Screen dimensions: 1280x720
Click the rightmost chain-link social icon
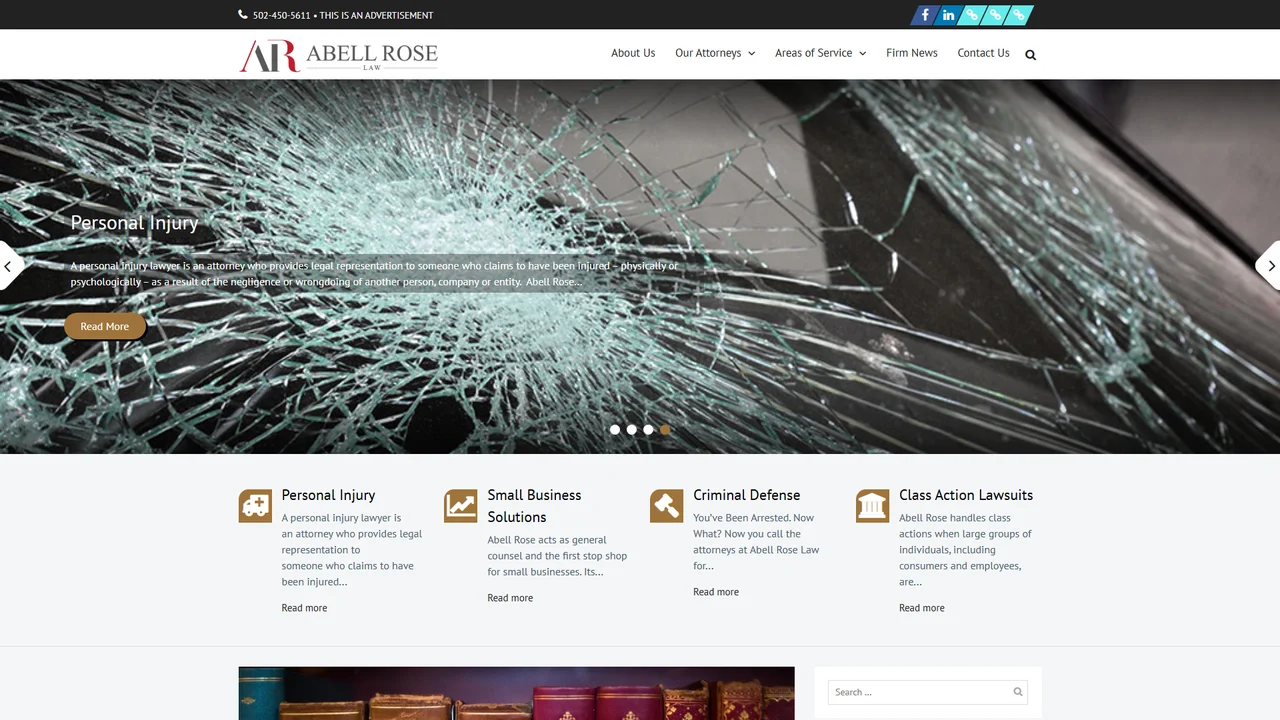click(1019, 15)
